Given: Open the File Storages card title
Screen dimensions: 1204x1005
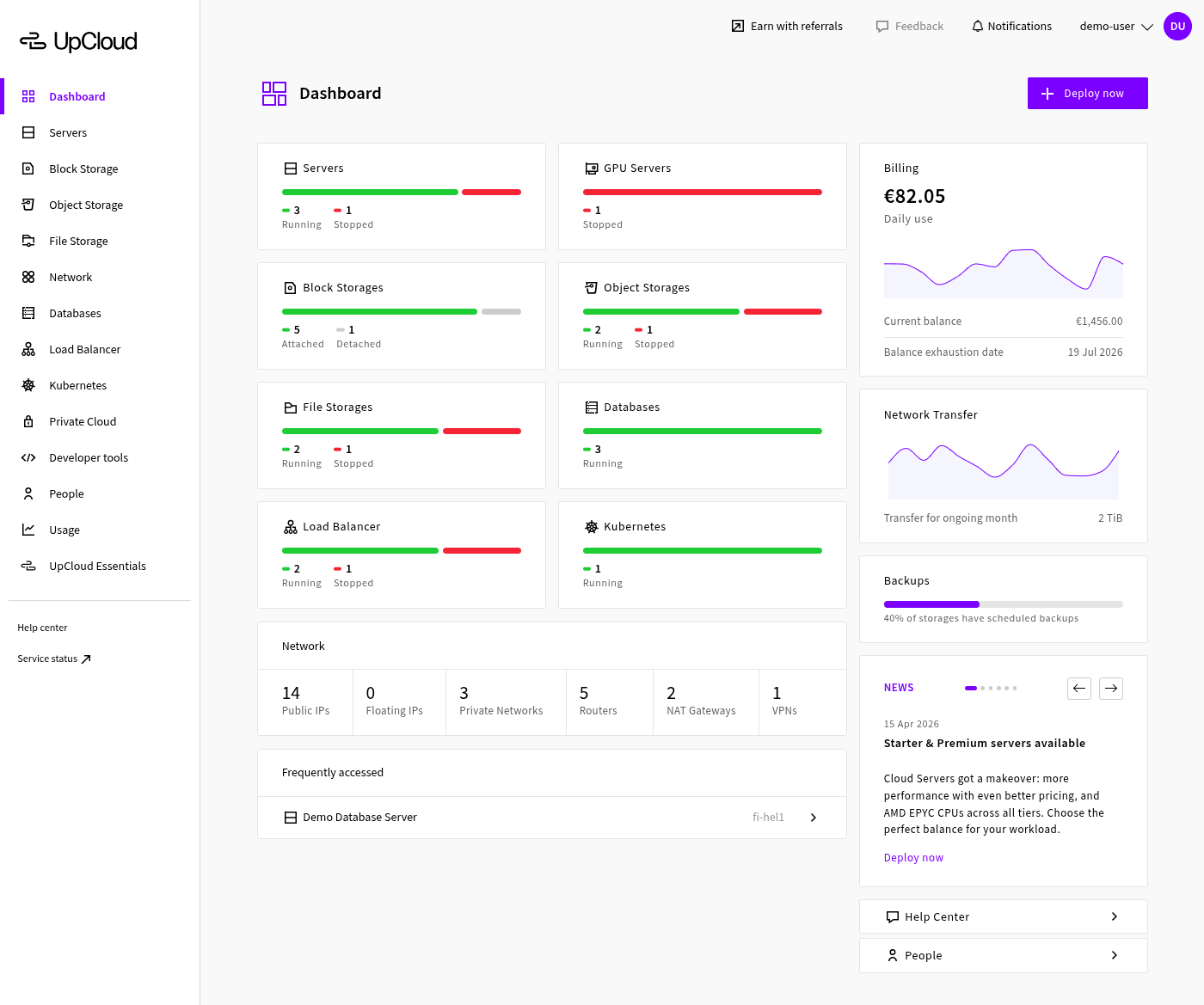Looking at the screenshot, I should 338,408.
